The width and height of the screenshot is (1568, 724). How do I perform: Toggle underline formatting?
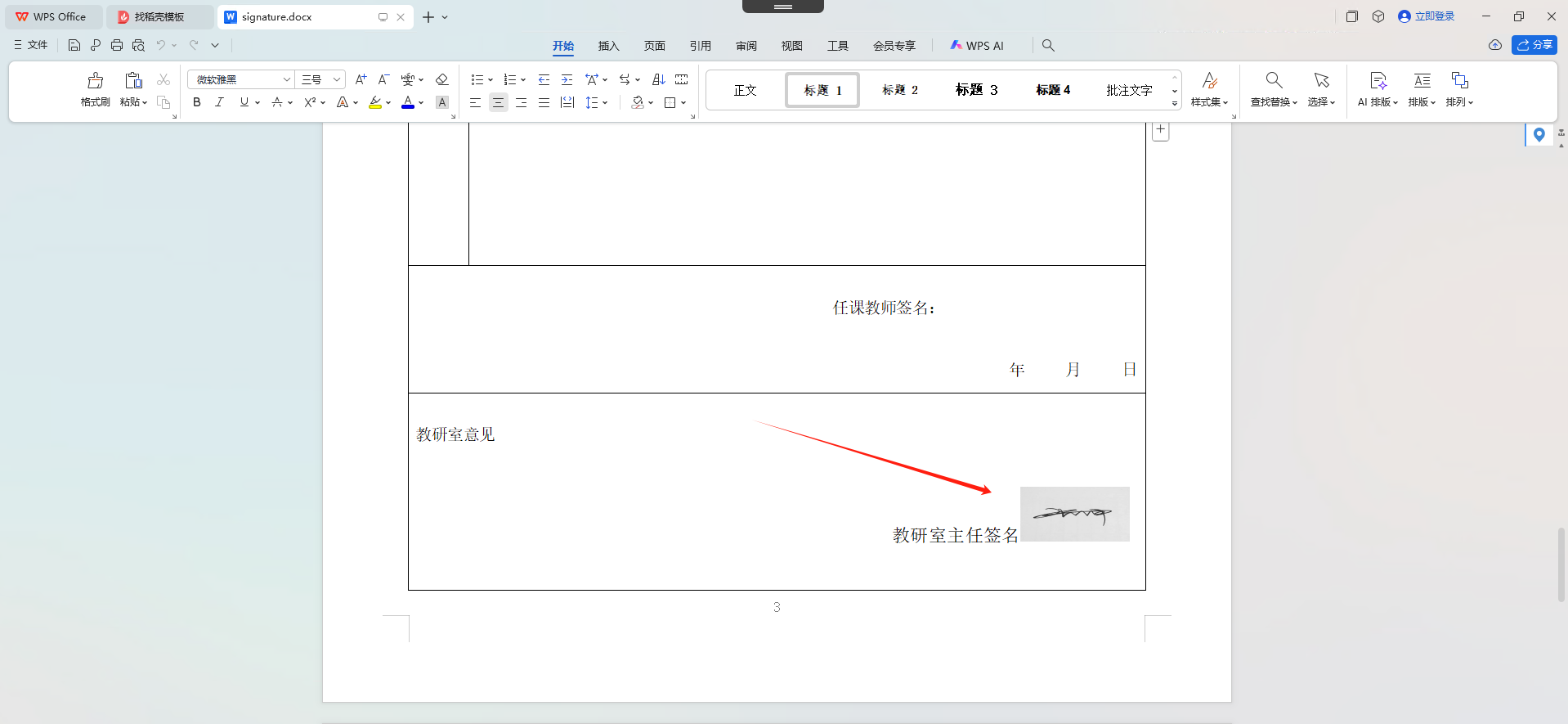click(x=244, y=102)
